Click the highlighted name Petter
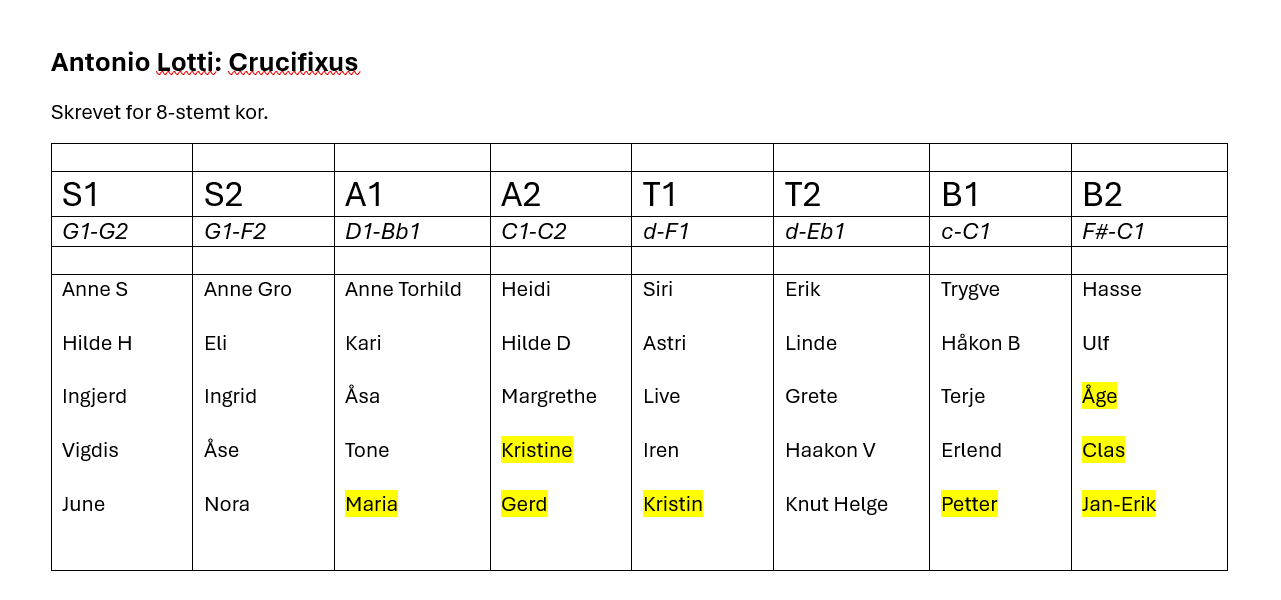The height and width of the screenshot is (600, 1281). click(969, 504)
